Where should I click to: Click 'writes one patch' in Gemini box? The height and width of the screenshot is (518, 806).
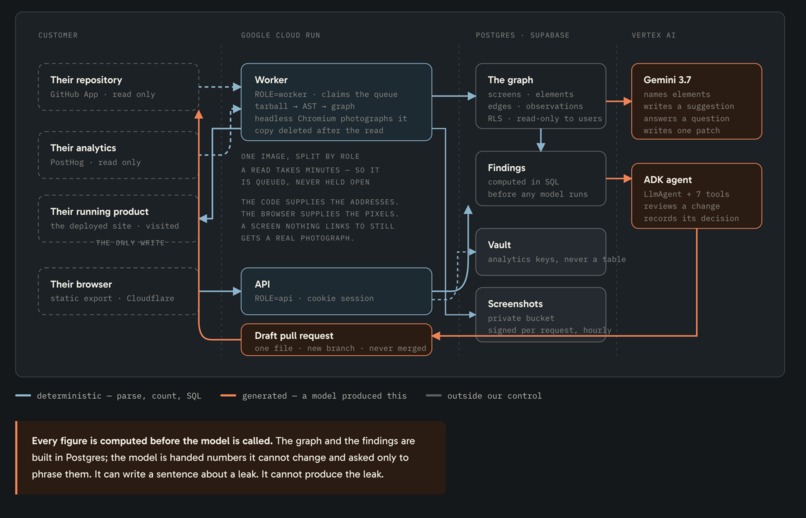click(x=682, y=131)
